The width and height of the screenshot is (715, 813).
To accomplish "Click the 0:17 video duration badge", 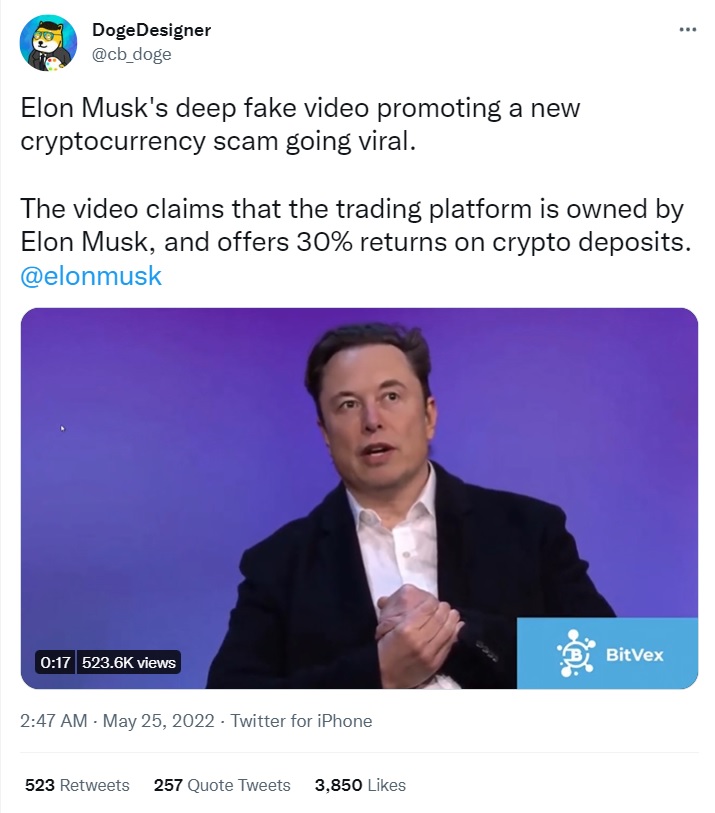I will click(x=54, y=662).
